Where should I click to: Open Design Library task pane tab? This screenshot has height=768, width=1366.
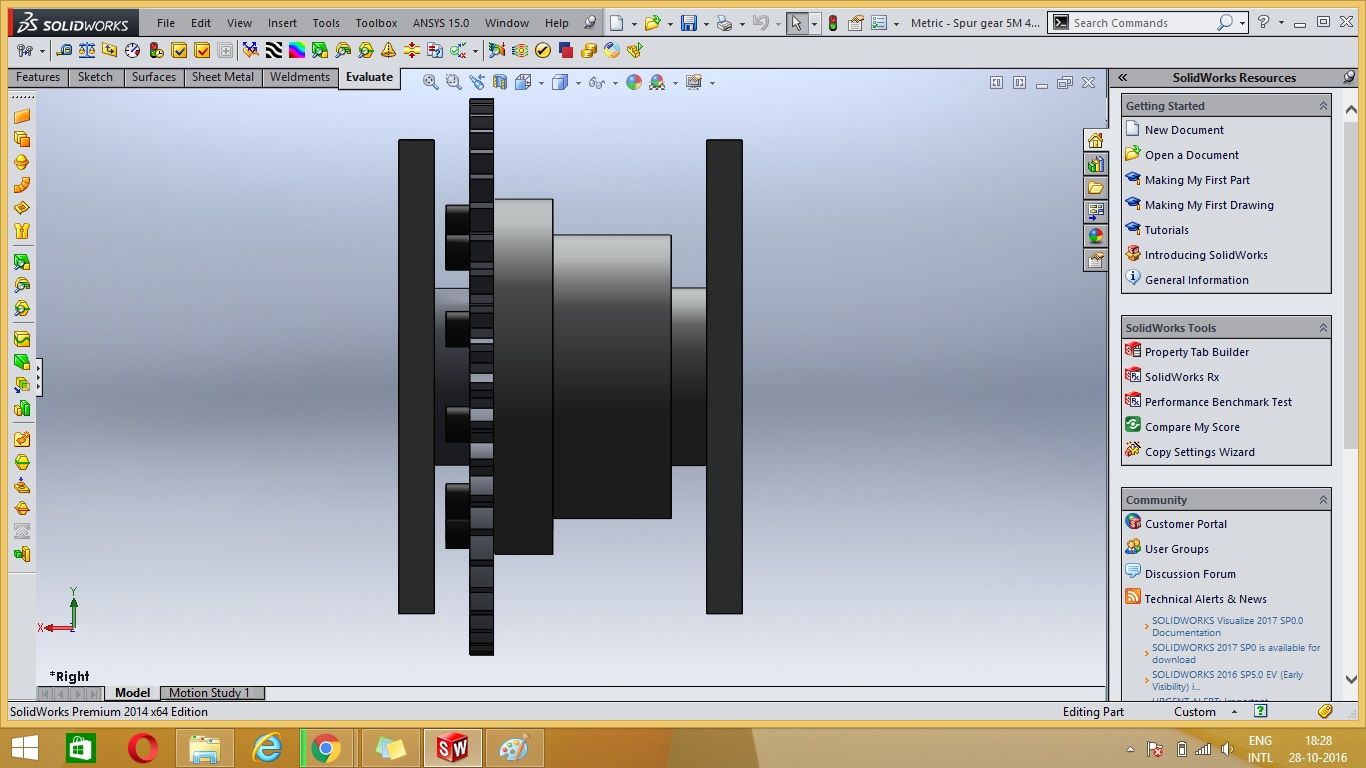1096,164
